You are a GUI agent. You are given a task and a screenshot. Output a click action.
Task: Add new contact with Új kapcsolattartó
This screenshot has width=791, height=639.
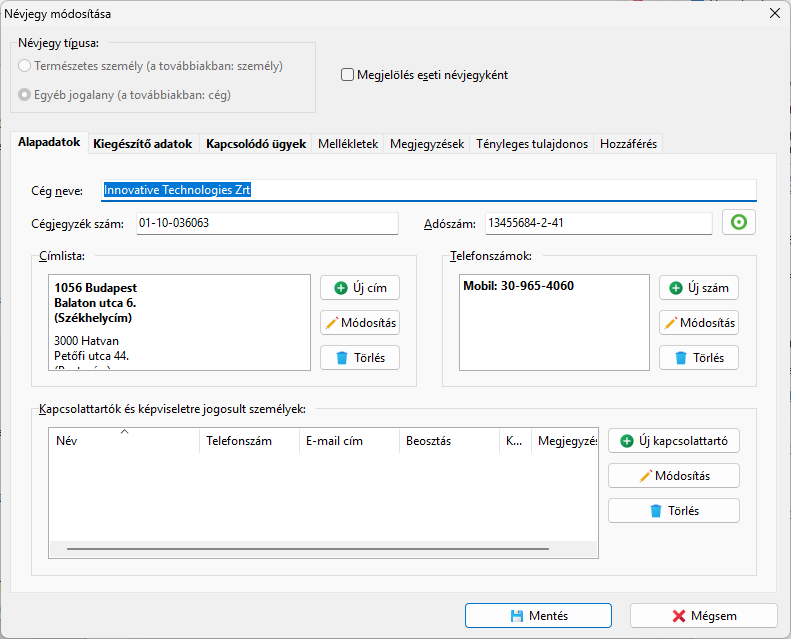point(674,440)
